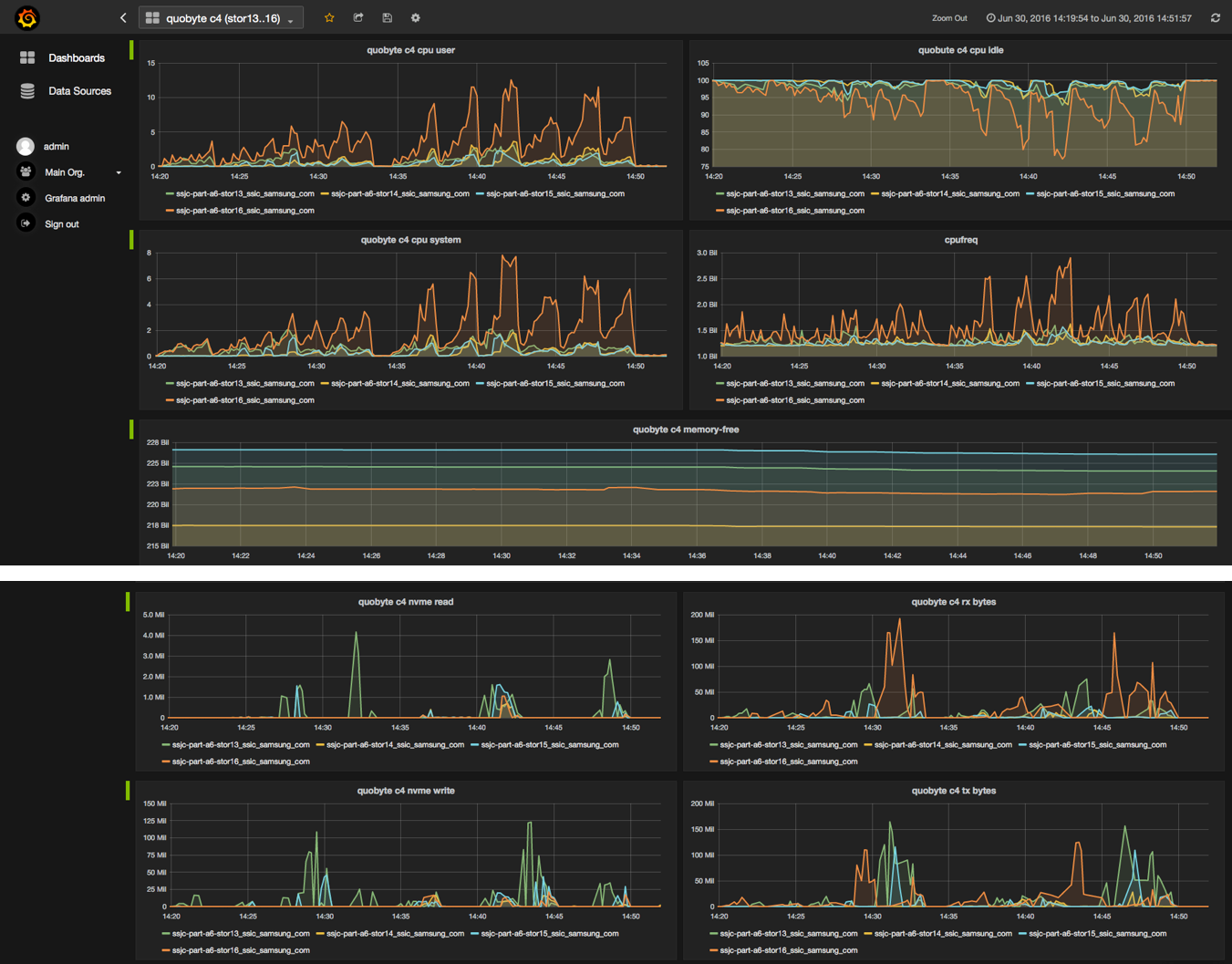Click the Zoom Out button

(949, 16)
